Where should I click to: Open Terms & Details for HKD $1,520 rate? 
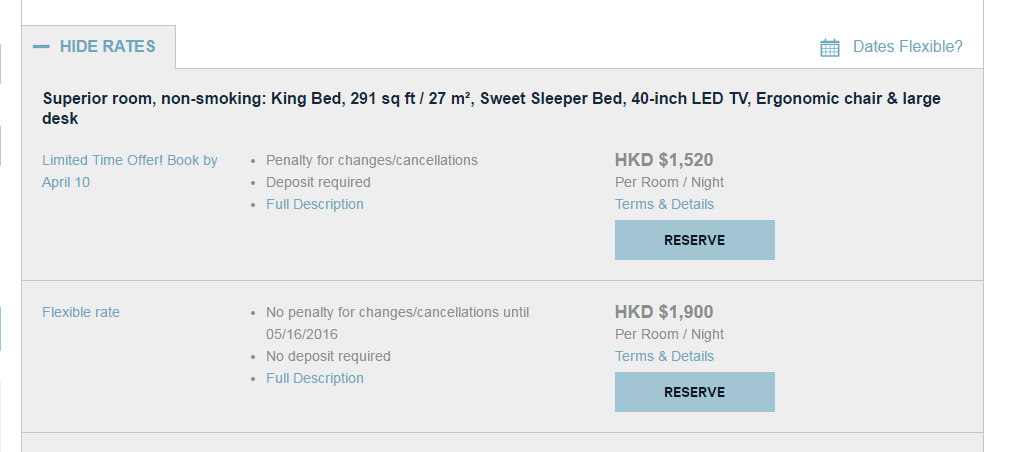click(664, 204)
